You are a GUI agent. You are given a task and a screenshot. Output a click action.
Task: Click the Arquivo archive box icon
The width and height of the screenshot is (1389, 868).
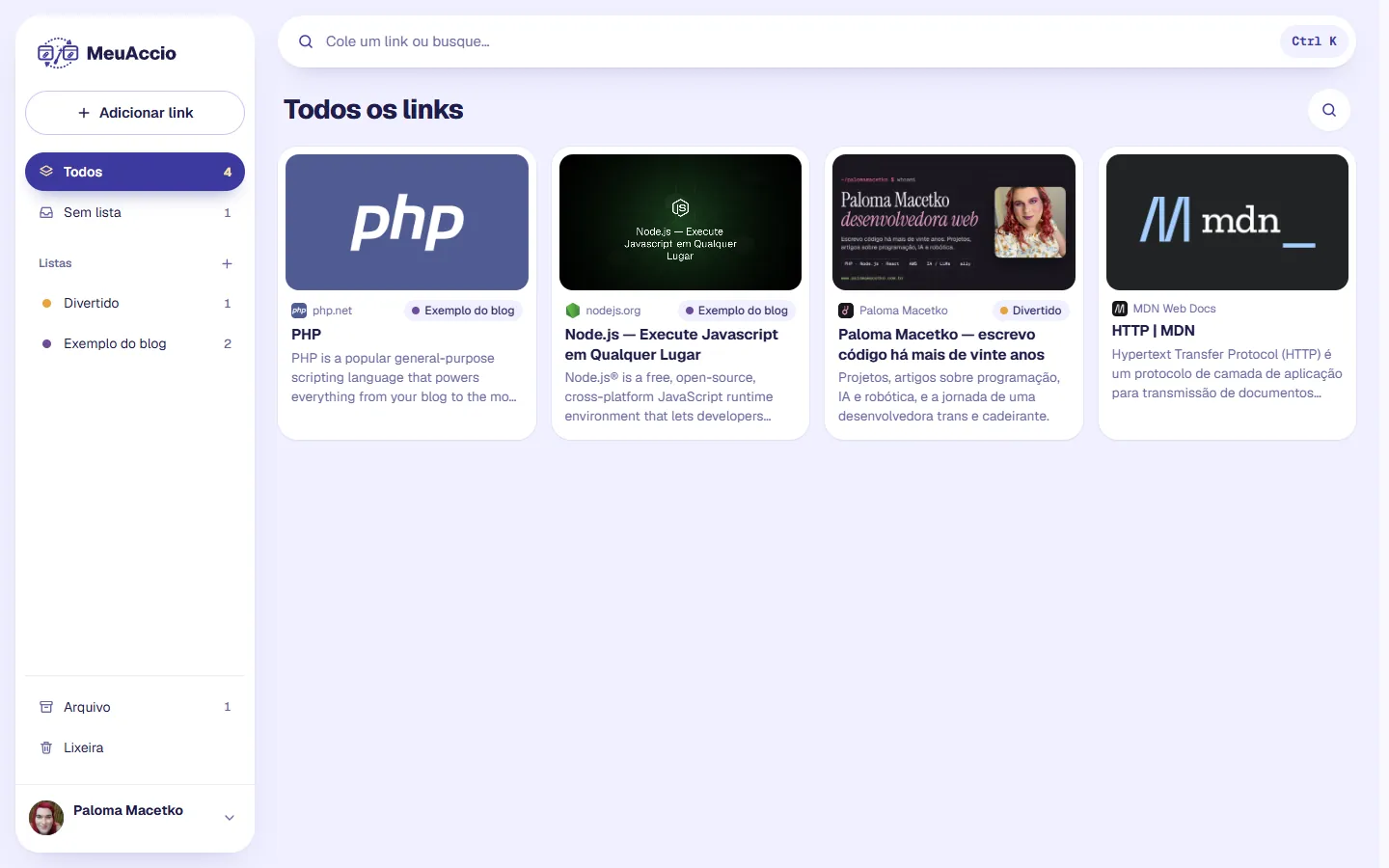46,707
